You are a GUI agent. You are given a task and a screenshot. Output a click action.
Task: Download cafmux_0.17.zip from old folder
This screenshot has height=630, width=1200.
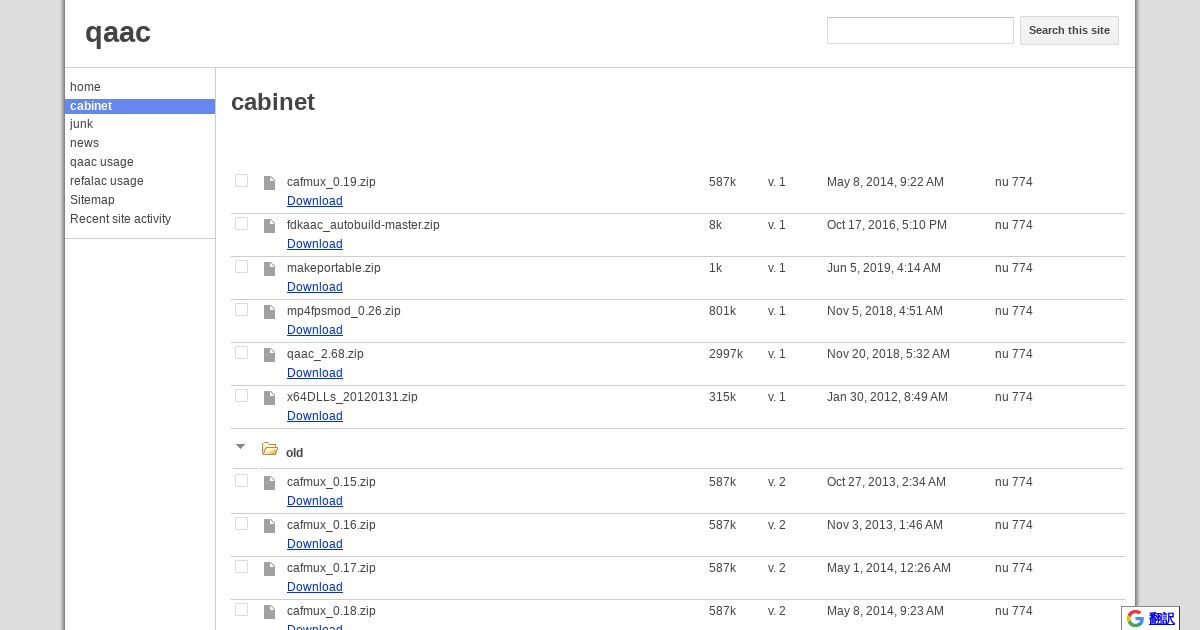pos(315,587)
